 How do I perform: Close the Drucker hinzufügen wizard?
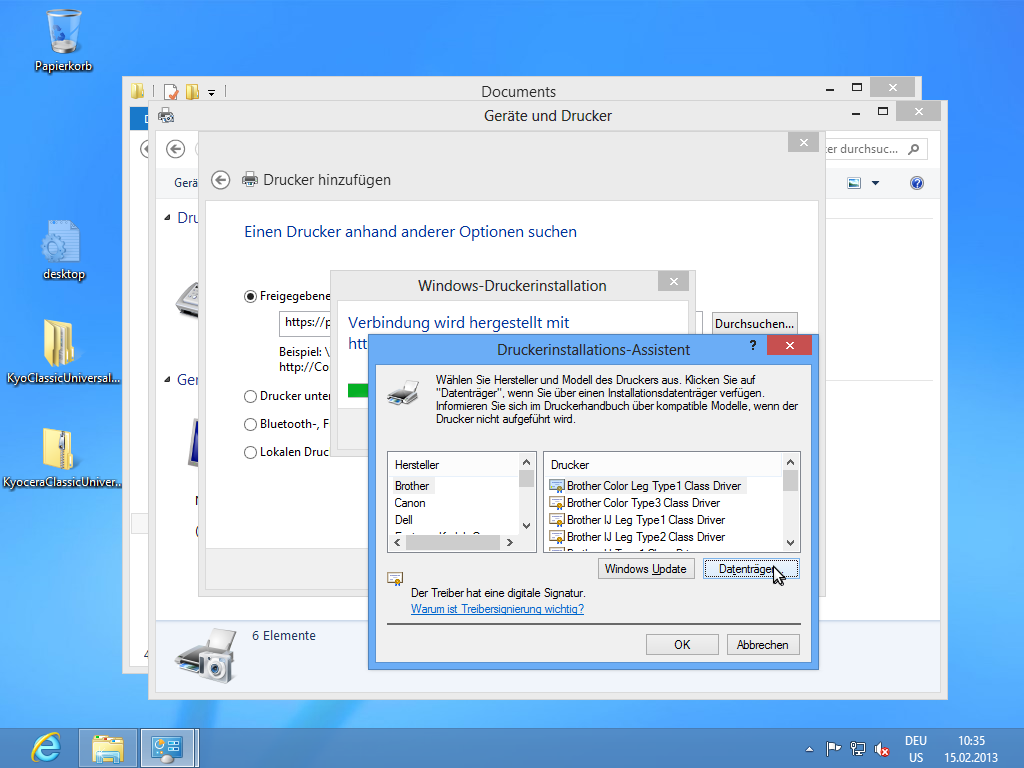(803, 142)
